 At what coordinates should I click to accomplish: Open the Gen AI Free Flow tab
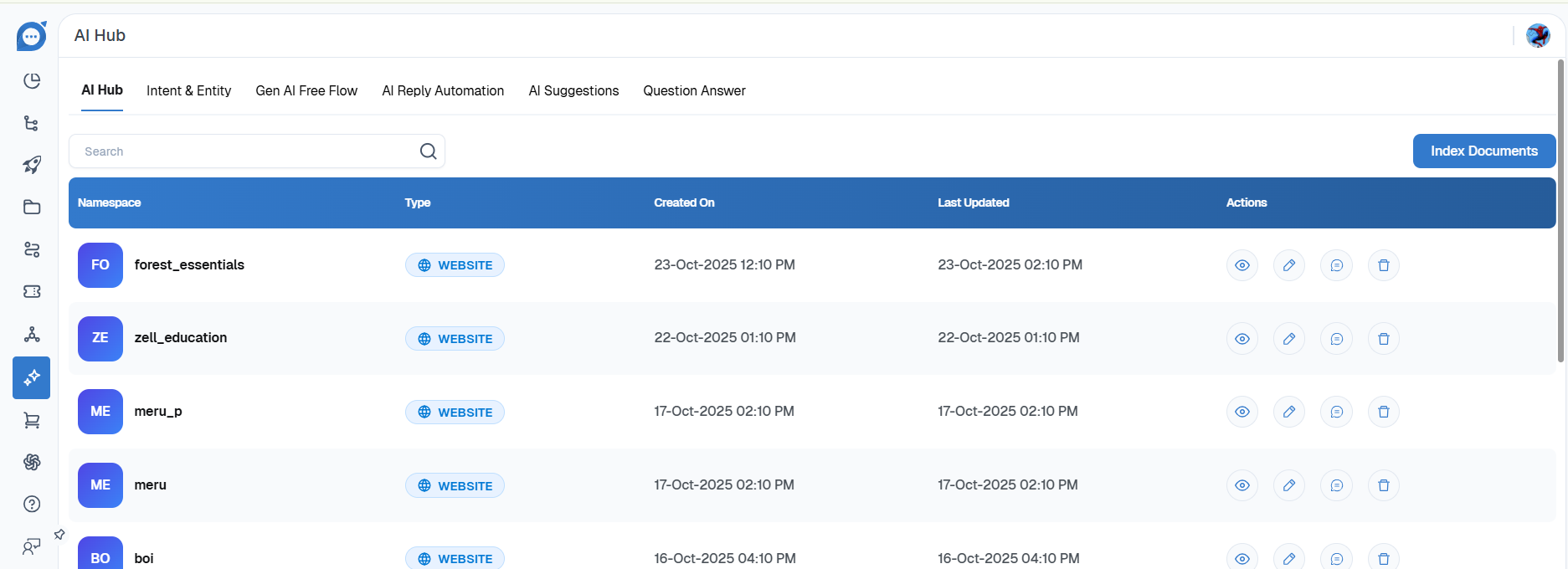point(306,90)
